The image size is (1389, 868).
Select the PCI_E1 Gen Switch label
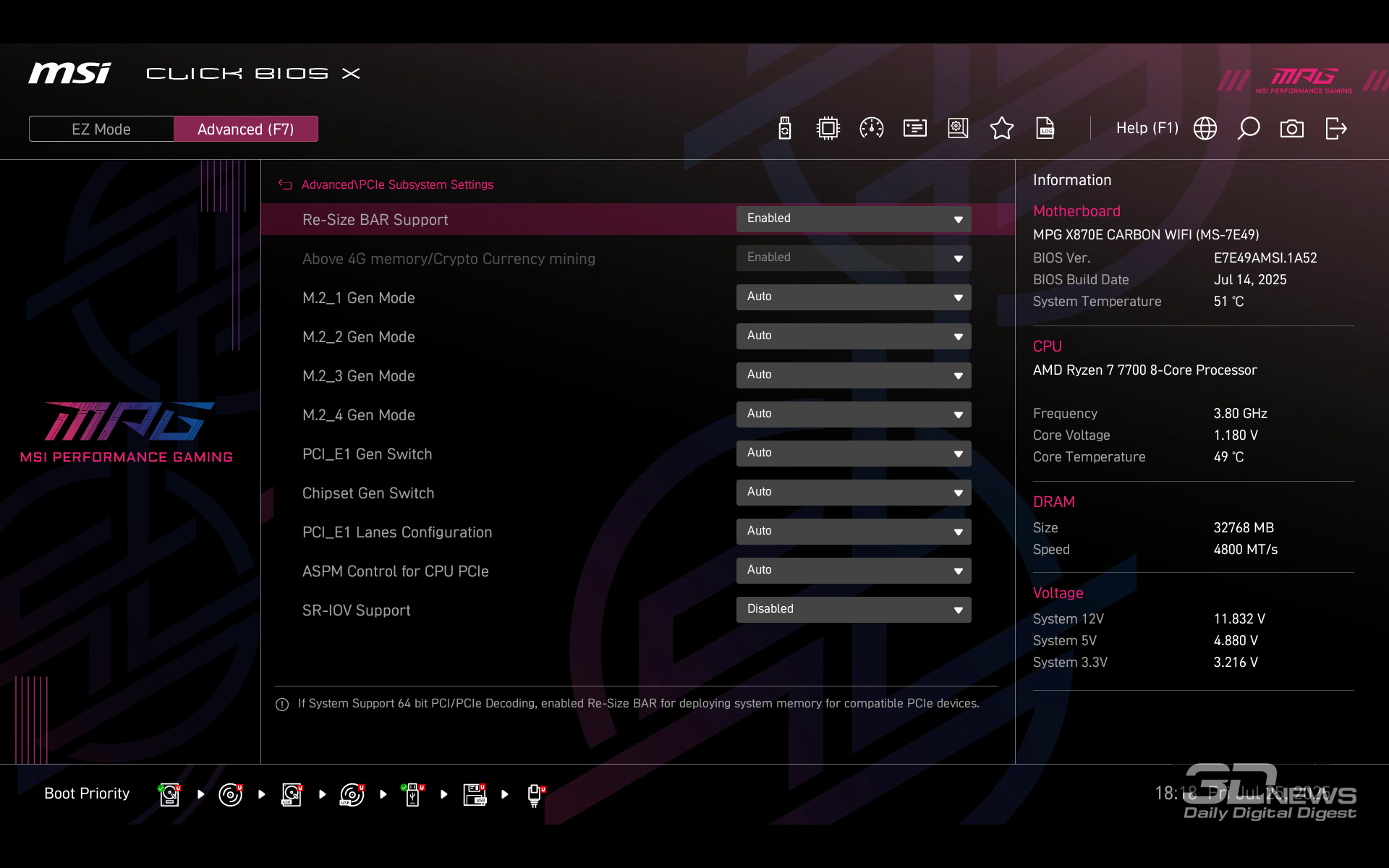(367, 454)
